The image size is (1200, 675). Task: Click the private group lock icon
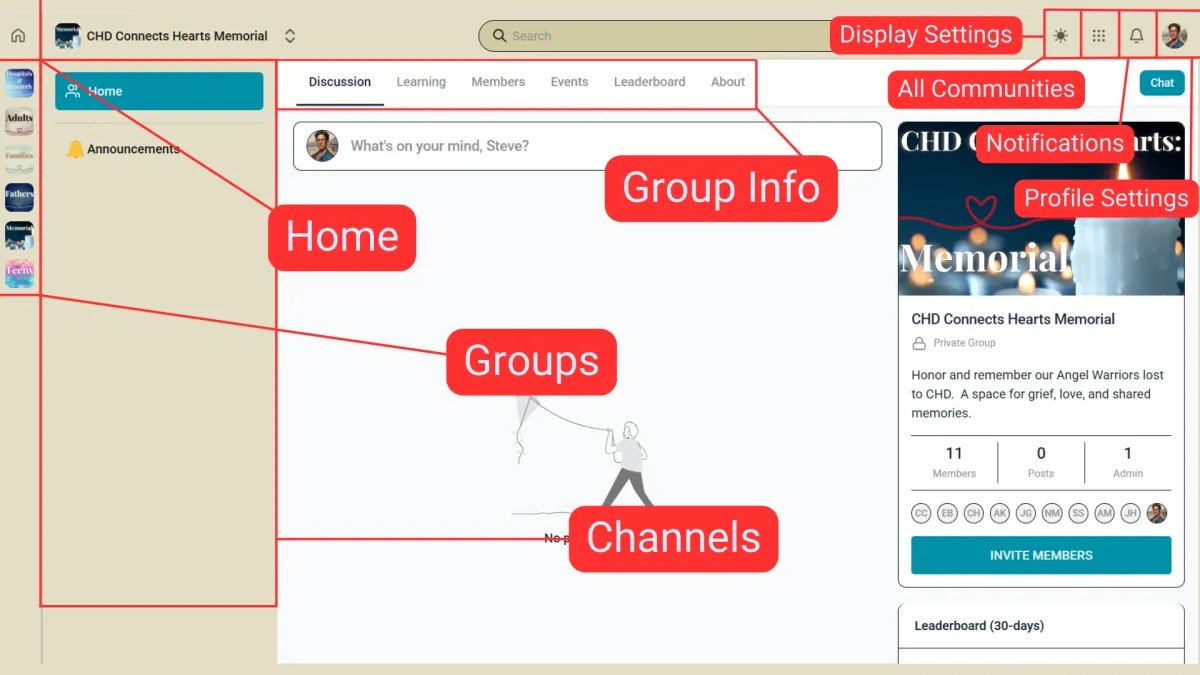(x=919, y=343)
